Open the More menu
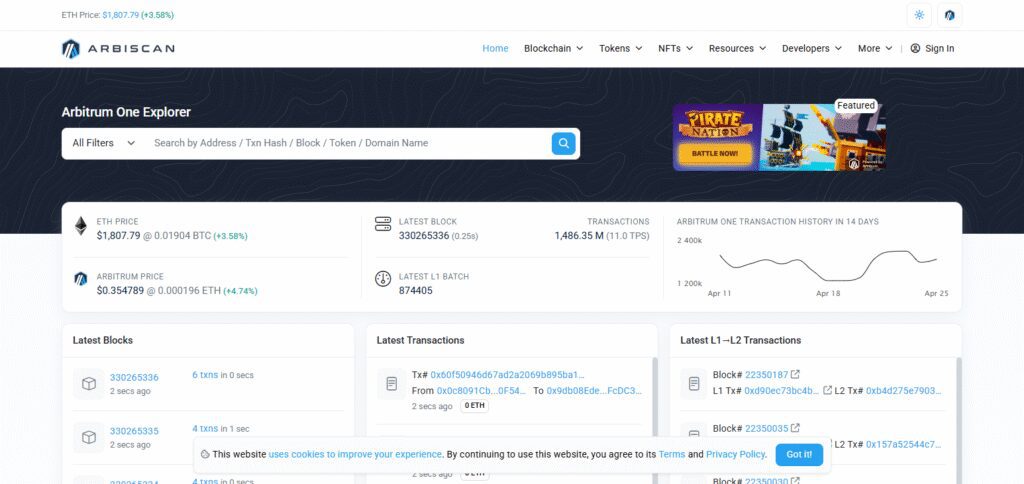1024x484 pixels. coord(875,48)
